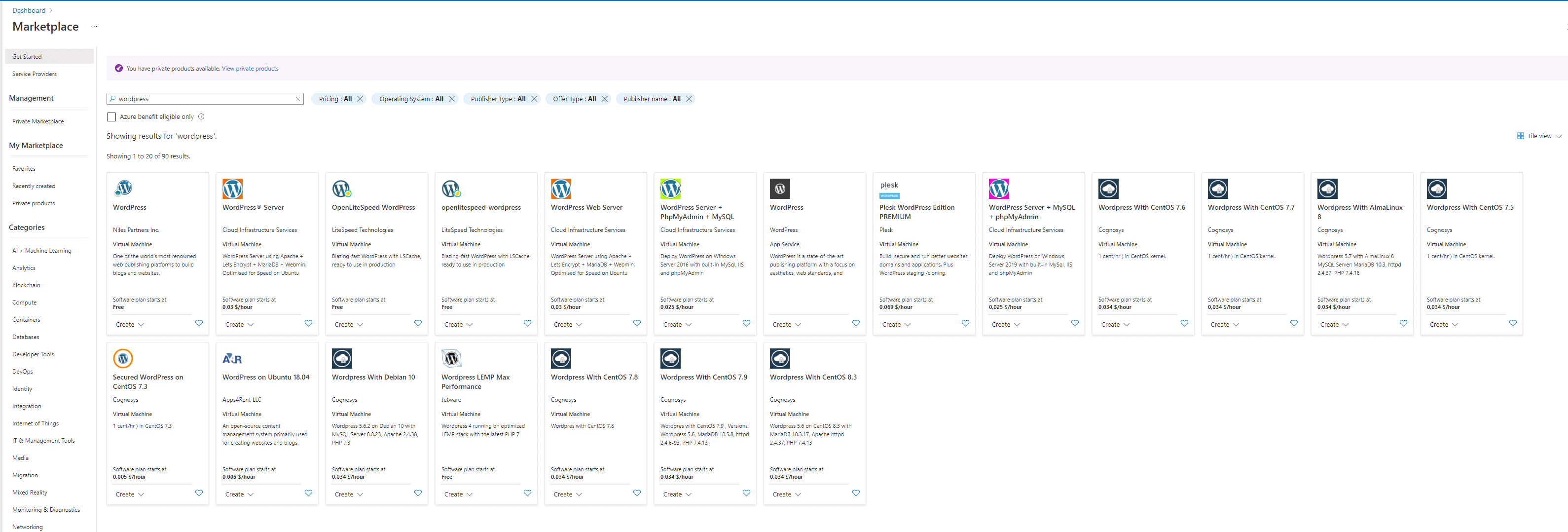Open Marketplace more options ellipsis
The image size is (1568, 532).
pyautogui.click(x=94, y=27)
